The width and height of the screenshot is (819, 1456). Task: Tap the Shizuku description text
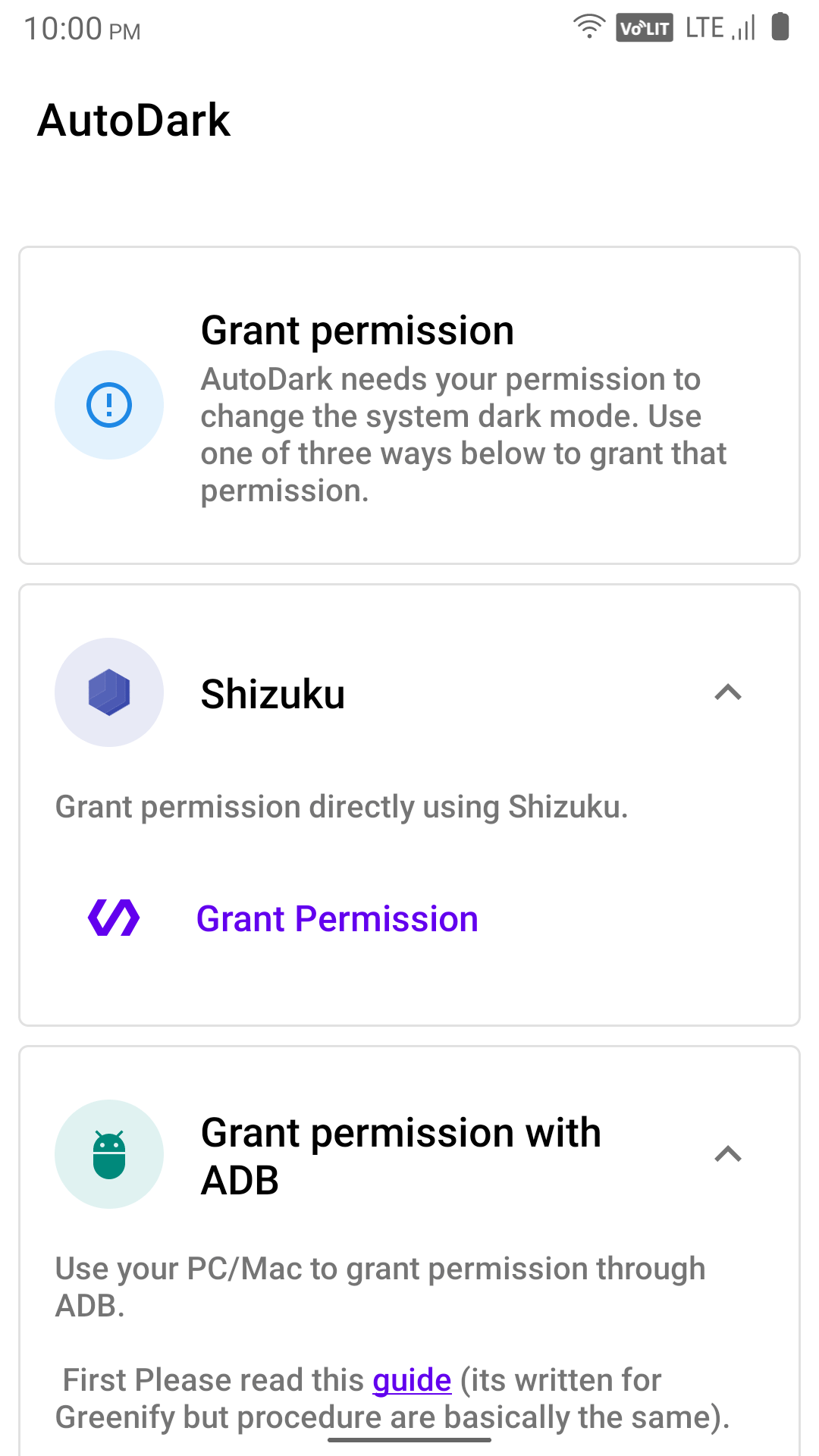[x=341, y=807]
